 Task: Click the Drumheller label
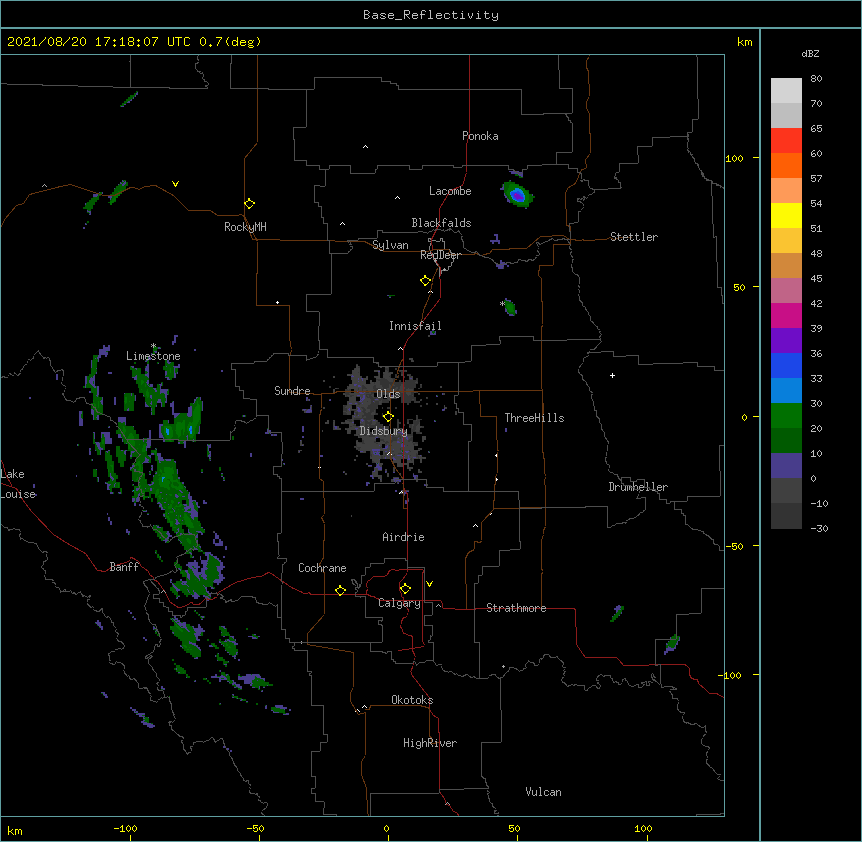click(638, 487)
